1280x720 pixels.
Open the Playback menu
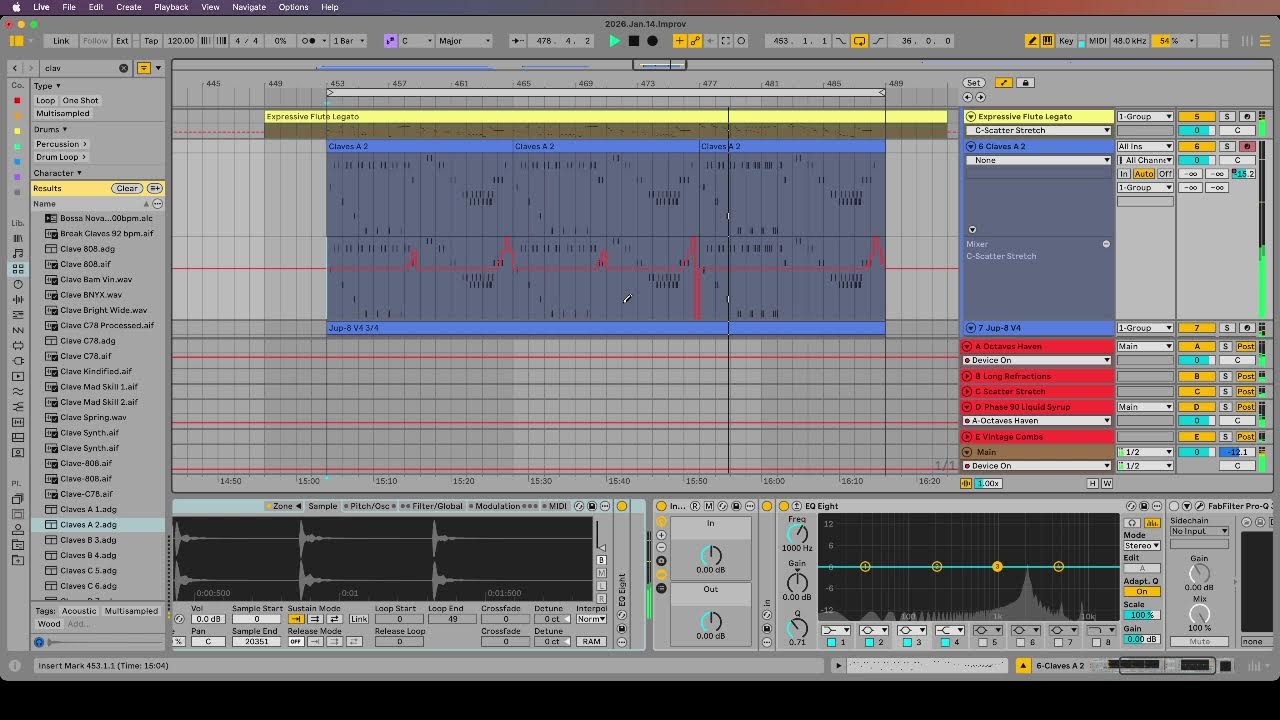tap(171, 7)
